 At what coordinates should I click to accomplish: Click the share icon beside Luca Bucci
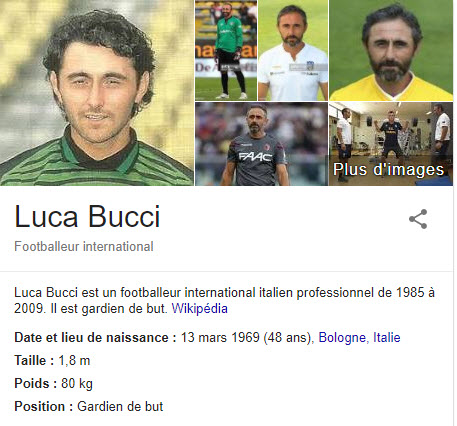418,219
